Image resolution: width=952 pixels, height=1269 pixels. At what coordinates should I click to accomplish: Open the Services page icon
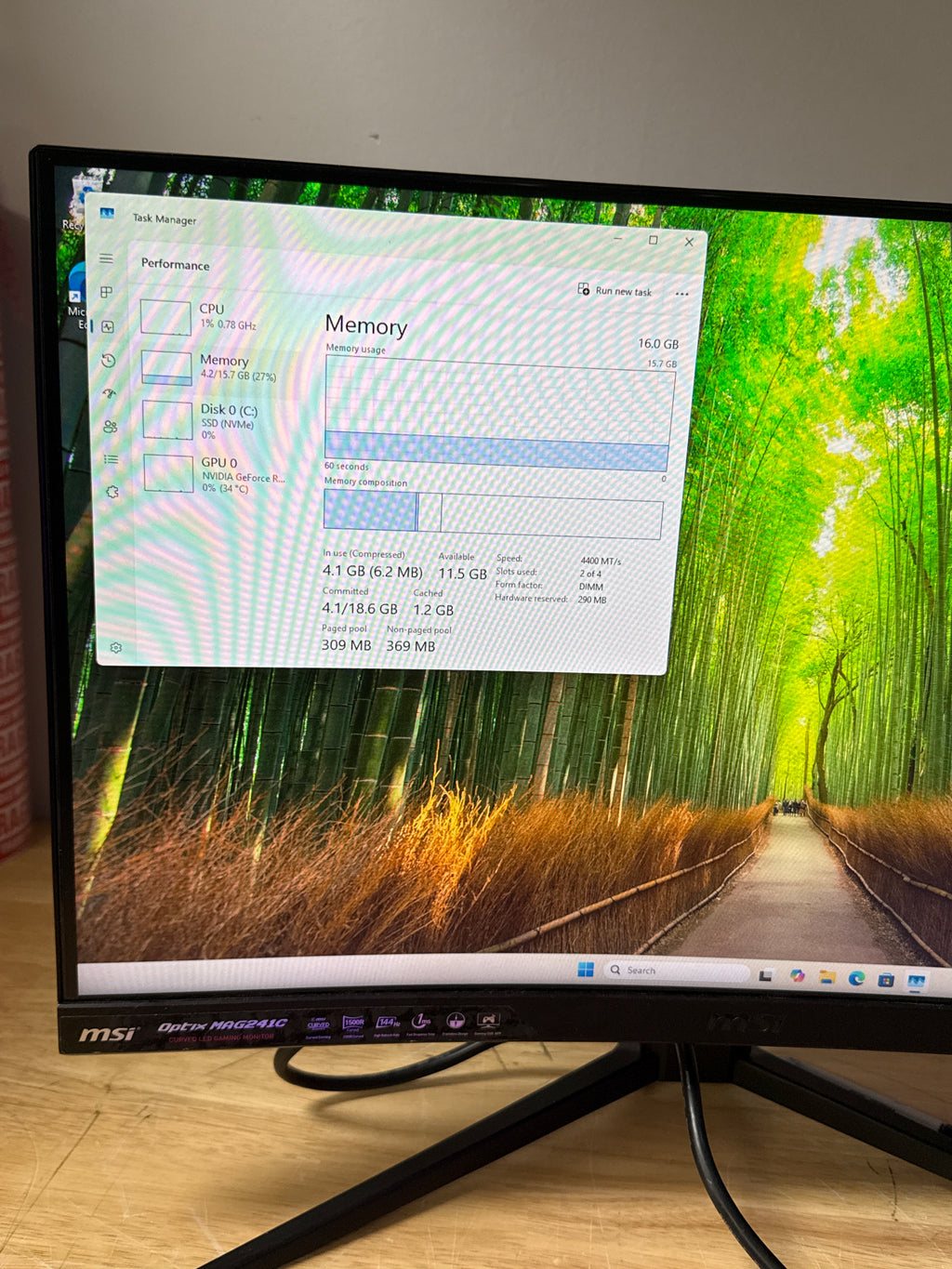click(112, 492)
